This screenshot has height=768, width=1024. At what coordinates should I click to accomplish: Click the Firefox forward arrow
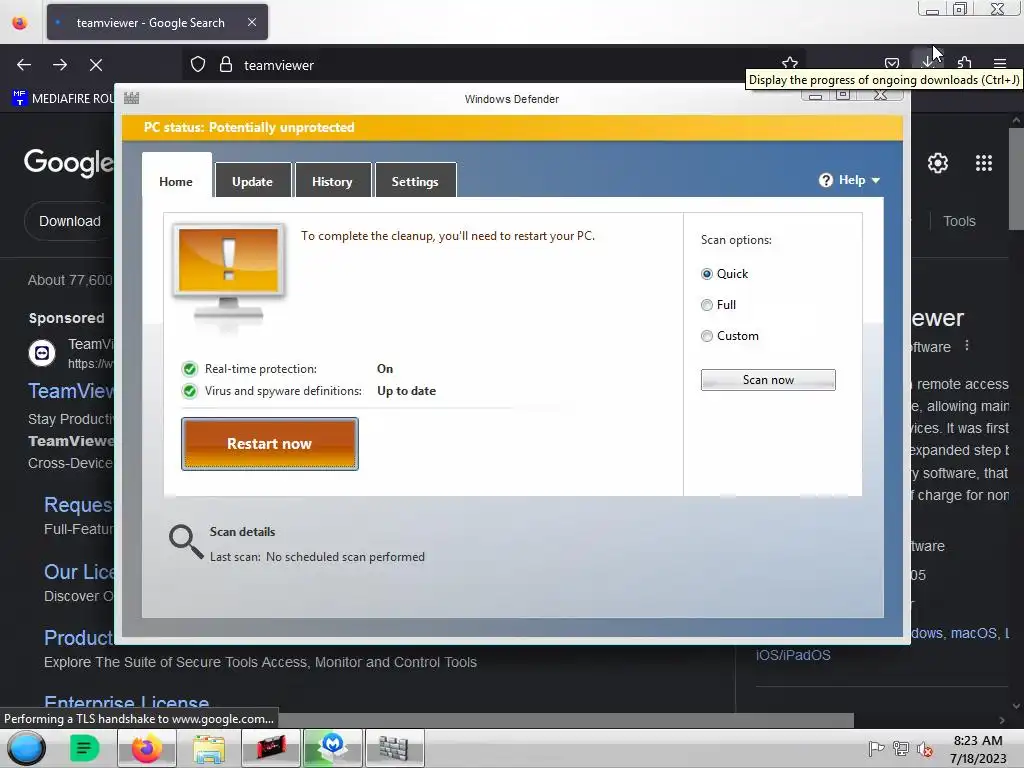pyautogui.click(x=60, y=65)
